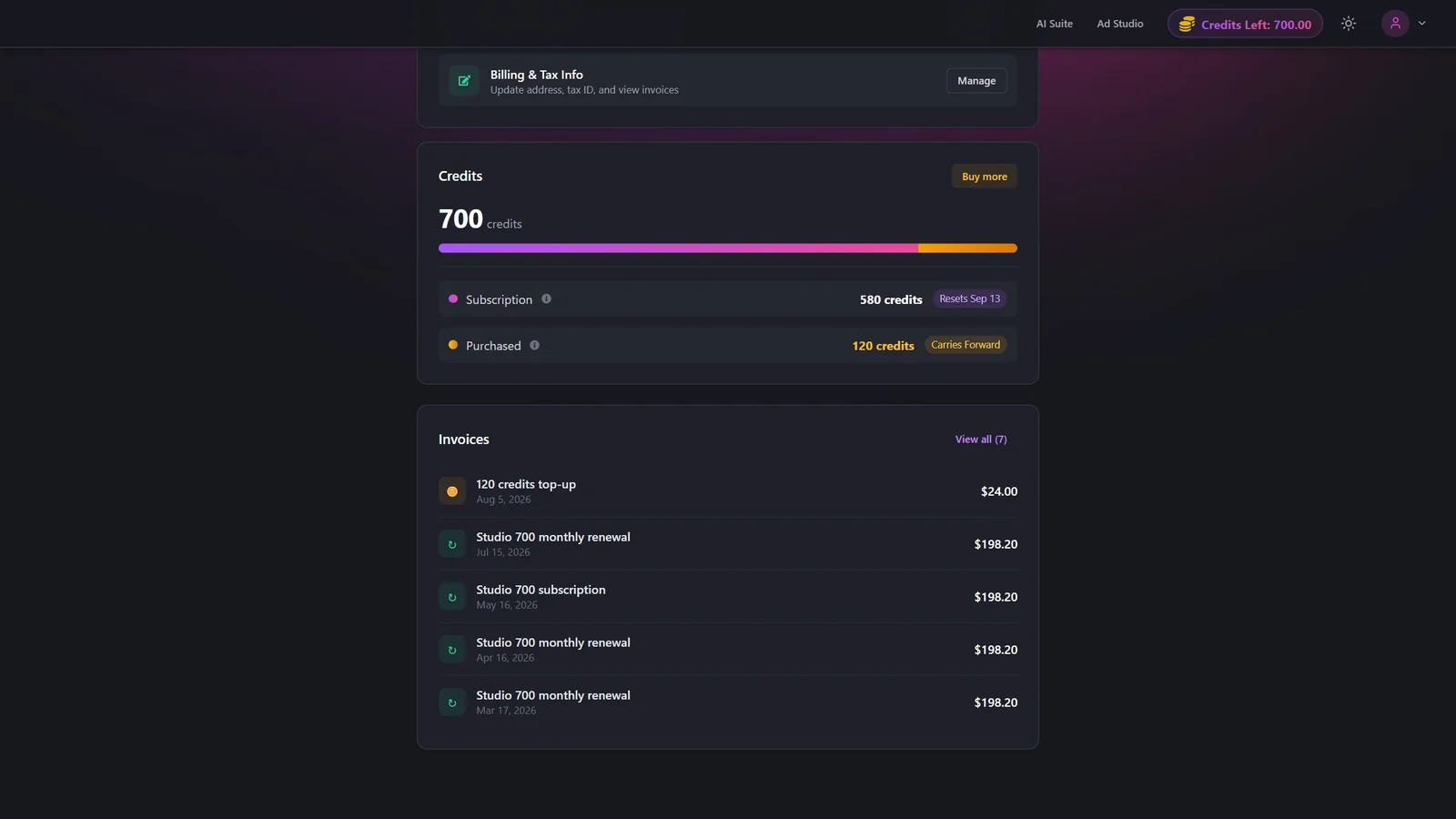
Task: Click the Apr 16, 2026 invoice date
Action: (x=505, y=658)
